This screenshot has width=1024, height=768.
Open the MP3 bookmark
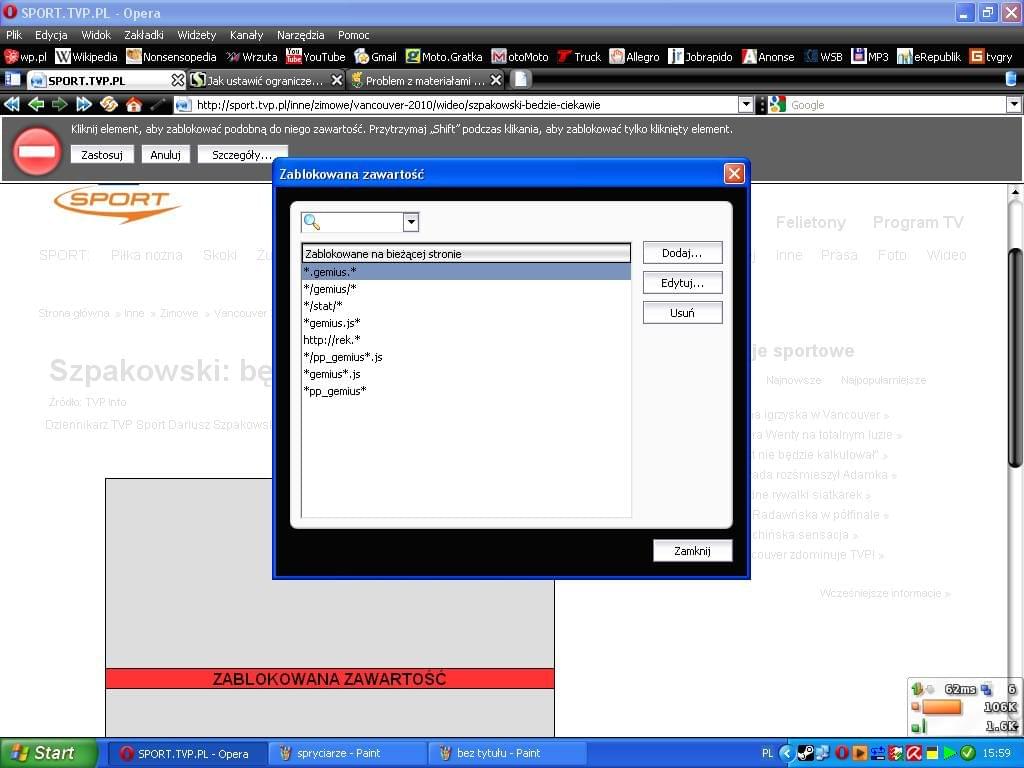pos(870,57)
